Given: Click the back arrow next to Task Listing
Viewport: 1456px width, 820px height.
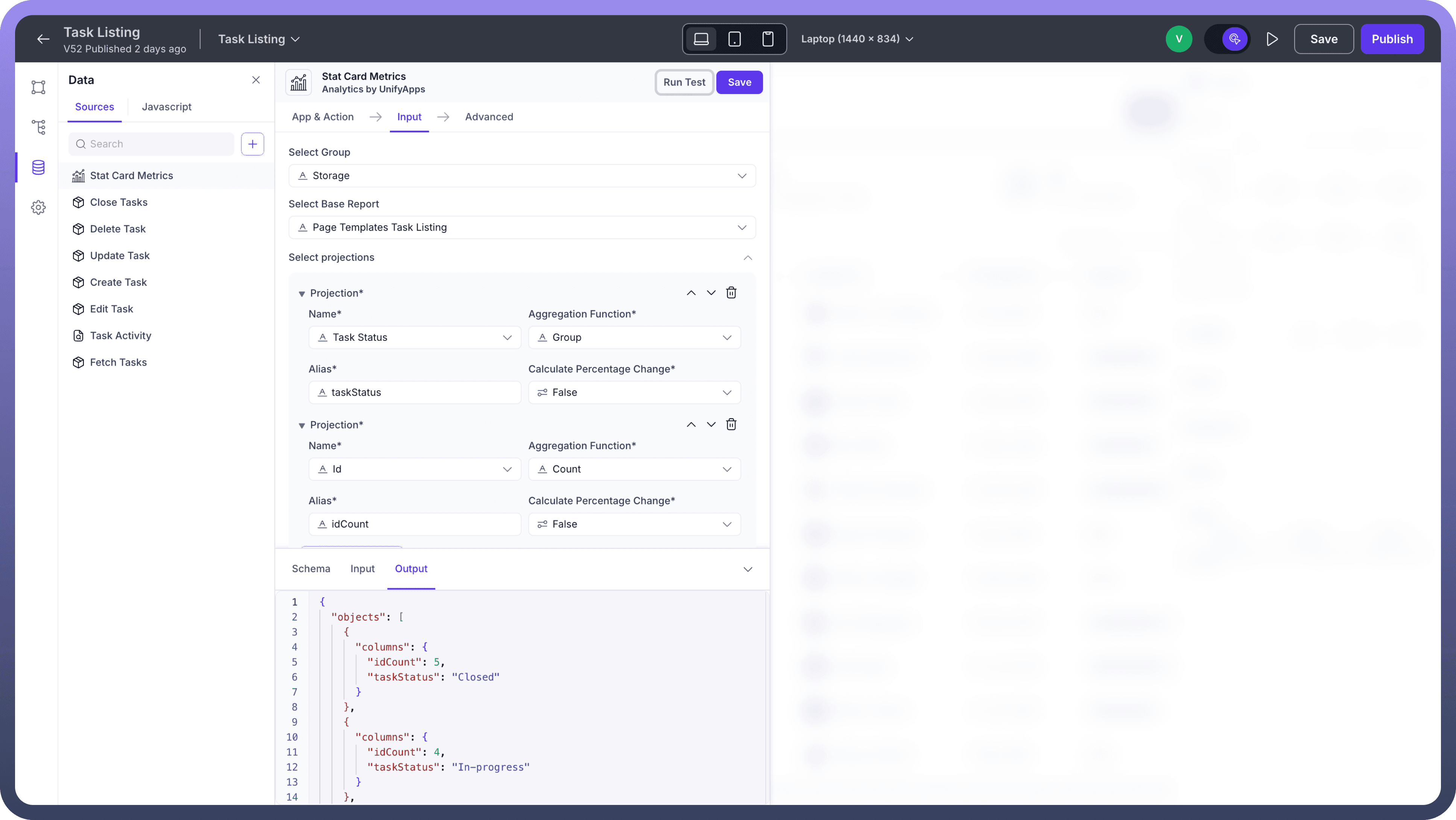Looking at the screenshot, I should click(43, 39).
